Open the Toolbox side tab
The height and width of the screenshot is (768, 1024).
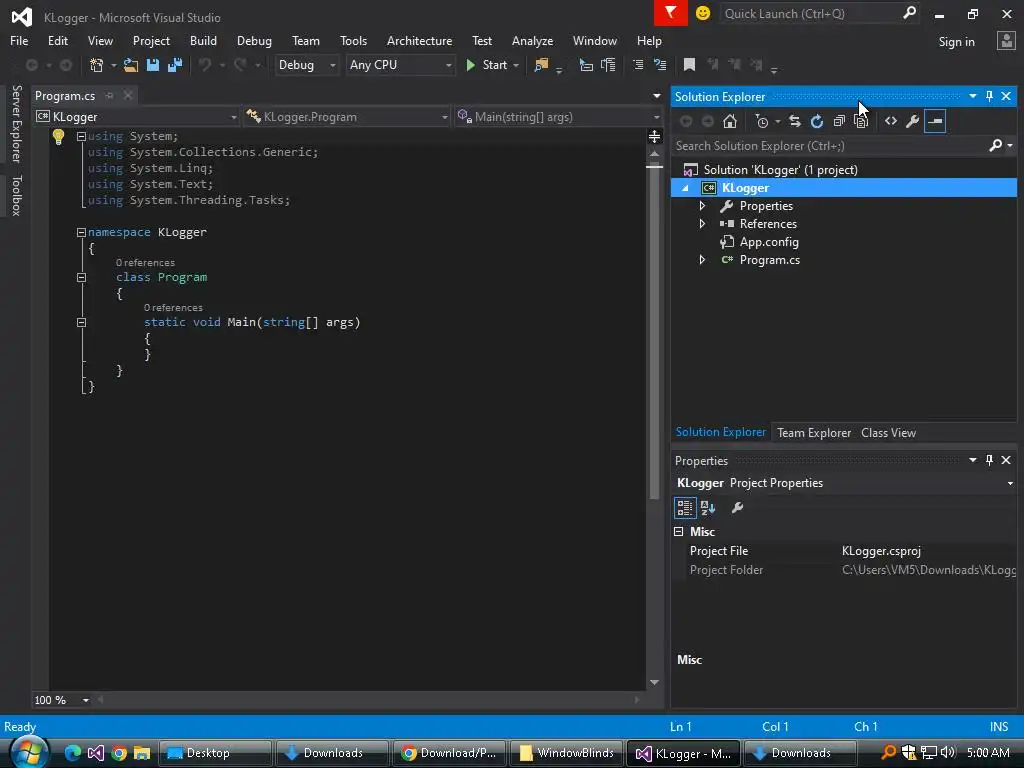(16, 195)
